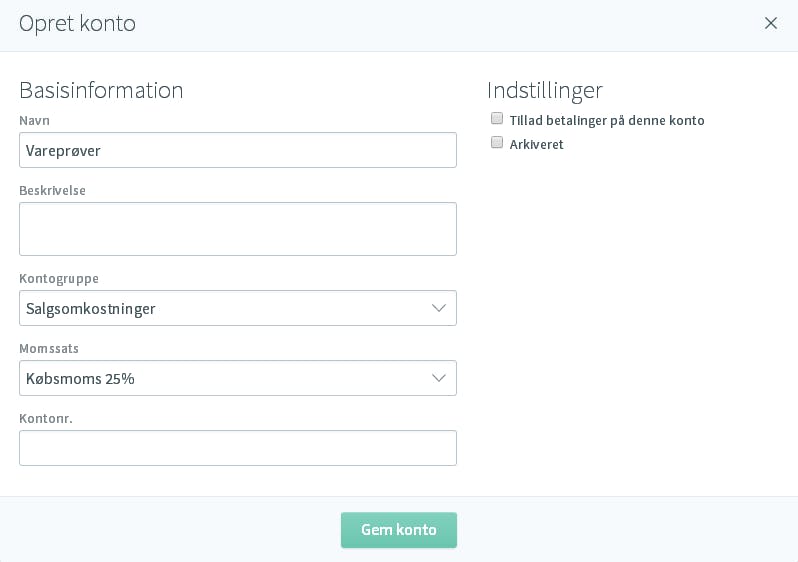Expand the chevron arrow beside Købsmoms 25%
Viewport: 798px width, 562px height.
439,378
